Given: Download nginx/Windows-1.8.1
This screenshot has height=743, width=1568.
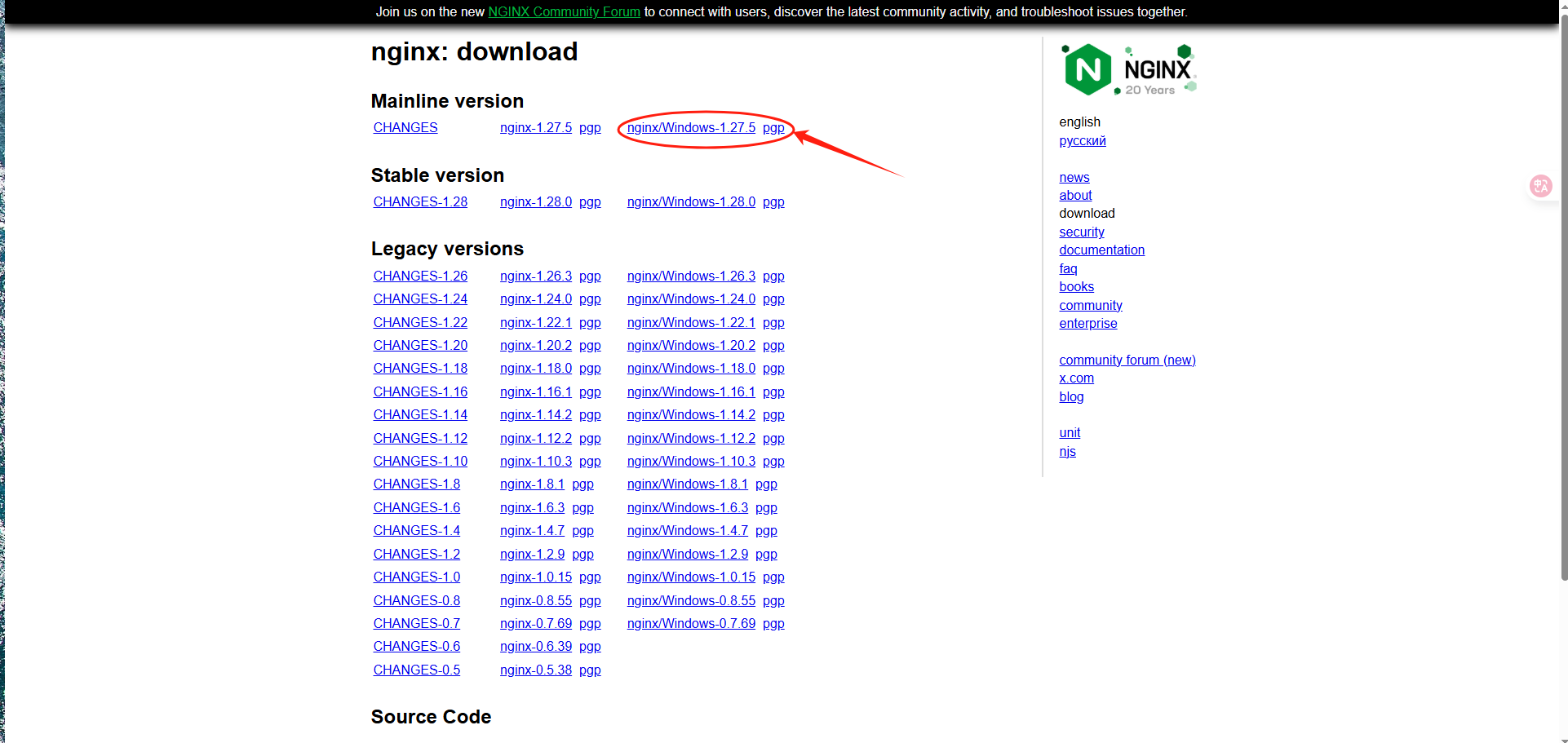Looking at the screenshot, I should pyautogui.click(x=688, y=484).
